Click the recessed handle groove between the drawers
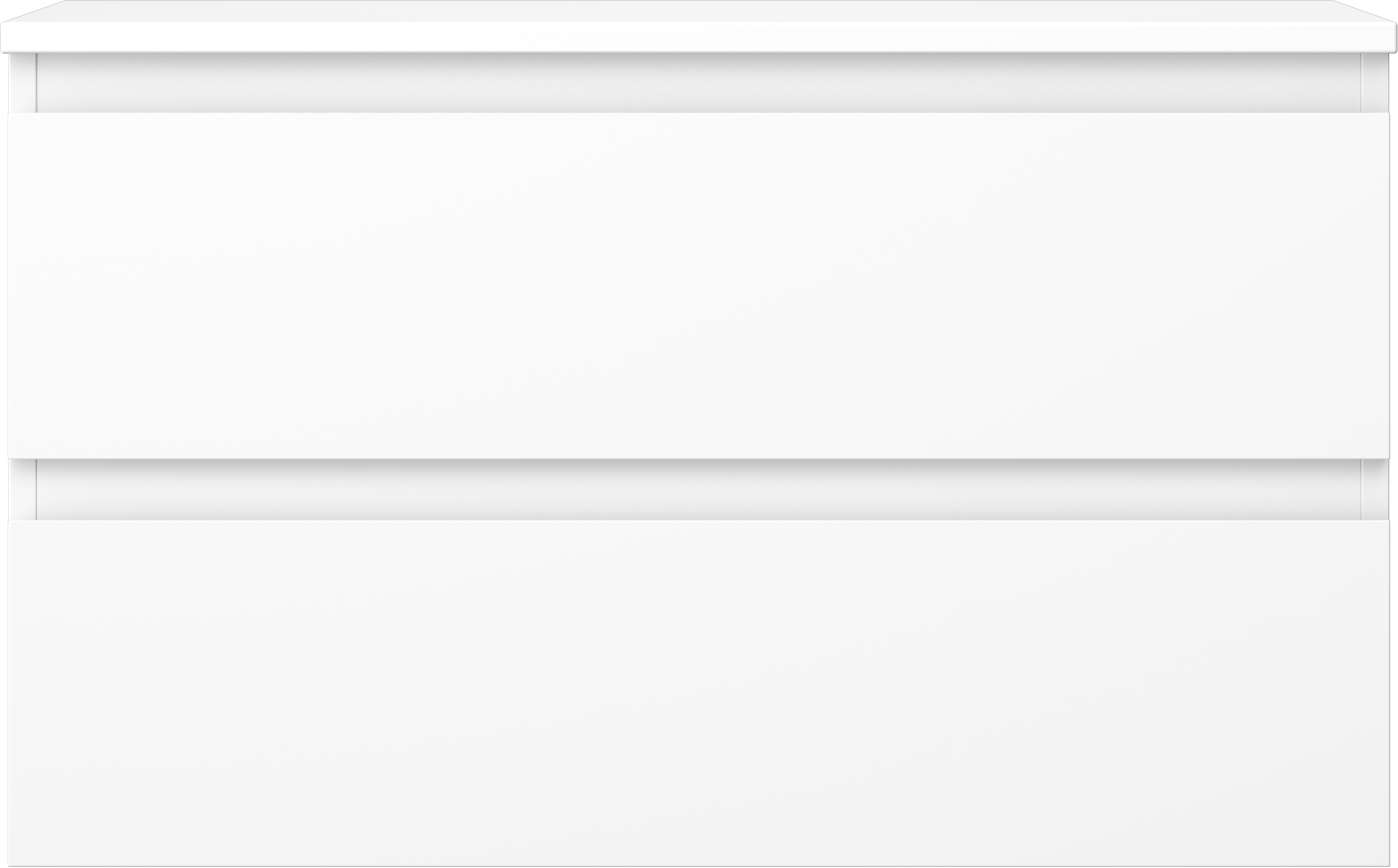 [699, 490]
